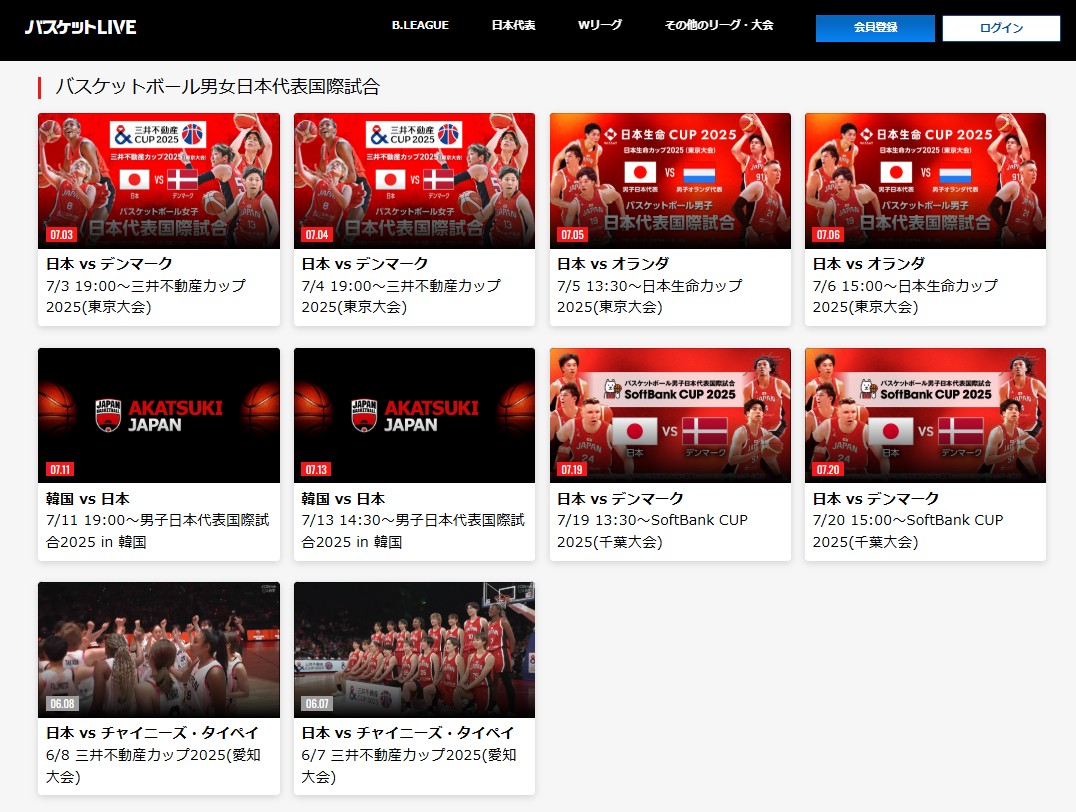
Task: Click the gray 06.07 date badge
Action: (317, 704)
